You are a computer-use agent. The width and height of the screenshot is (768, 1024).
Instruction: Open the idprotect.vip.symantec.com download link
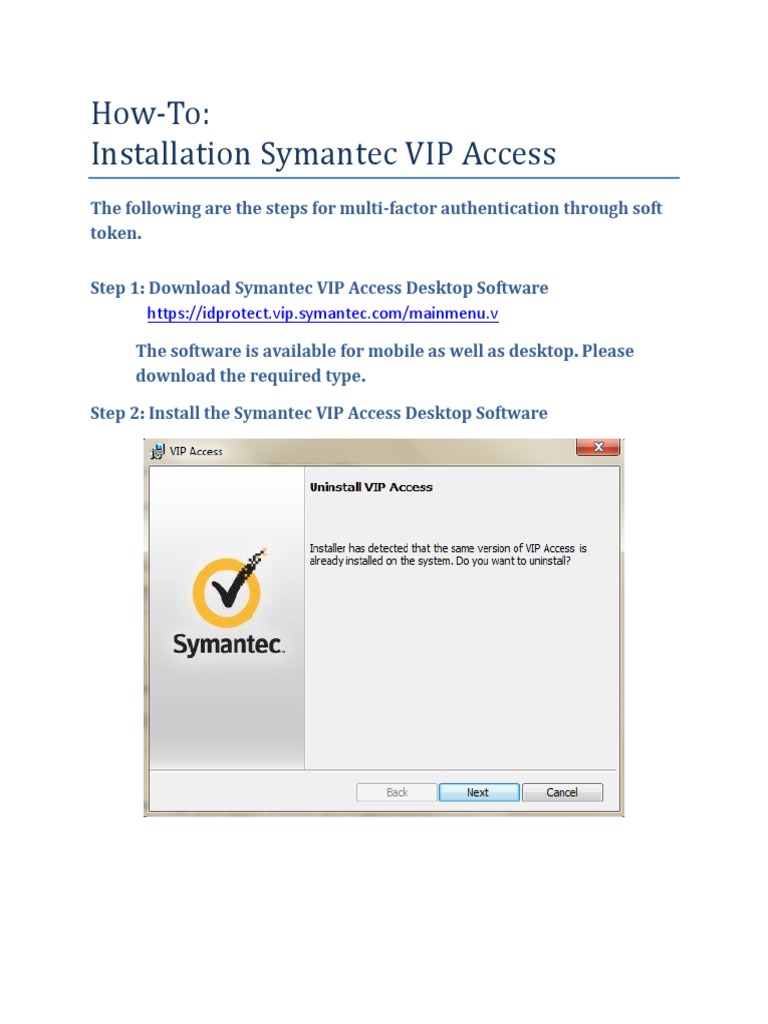click(x=323, y=313)
